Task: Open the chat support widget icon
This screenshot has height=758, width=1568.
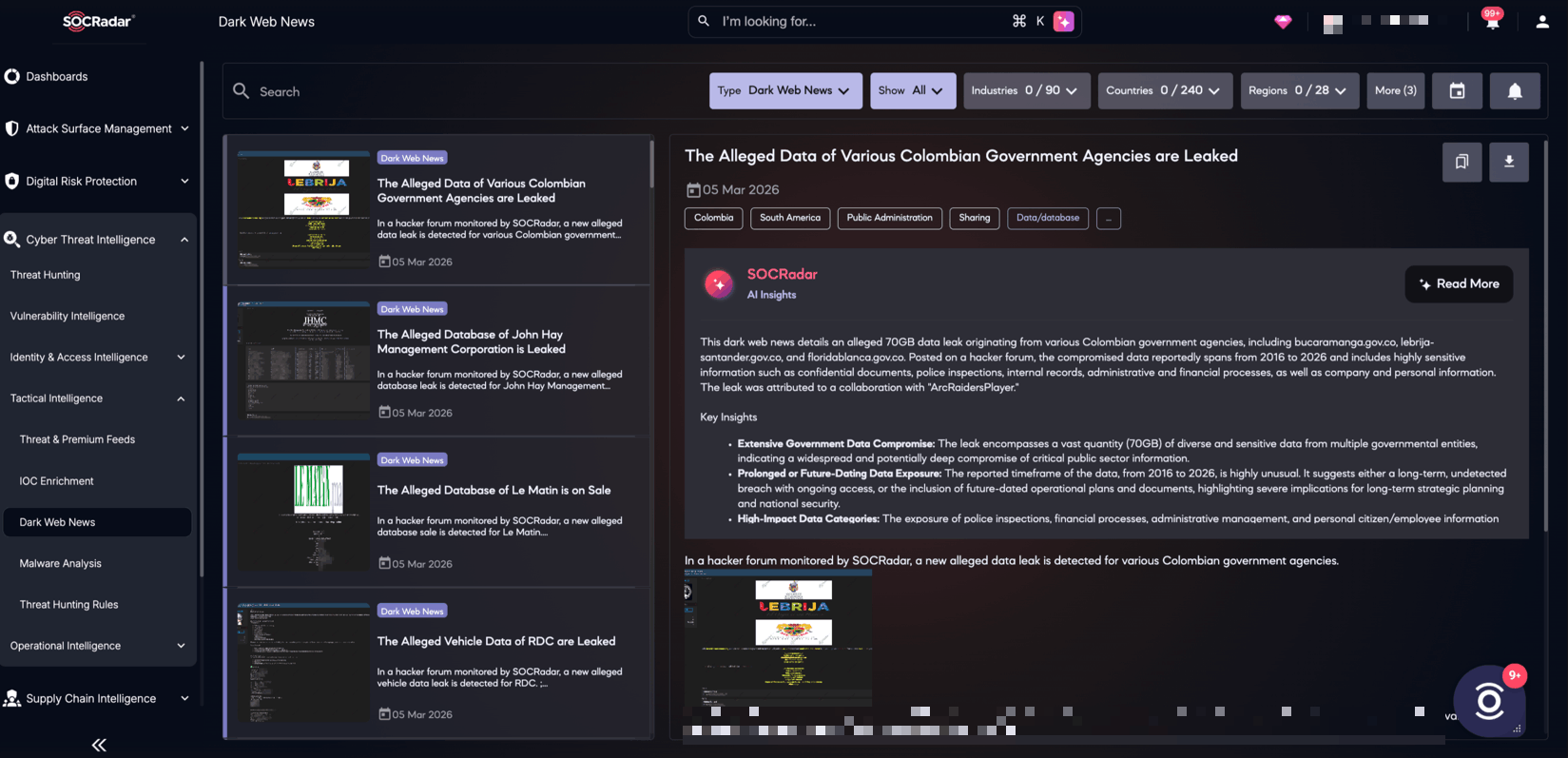Action: click(1489, 702)
